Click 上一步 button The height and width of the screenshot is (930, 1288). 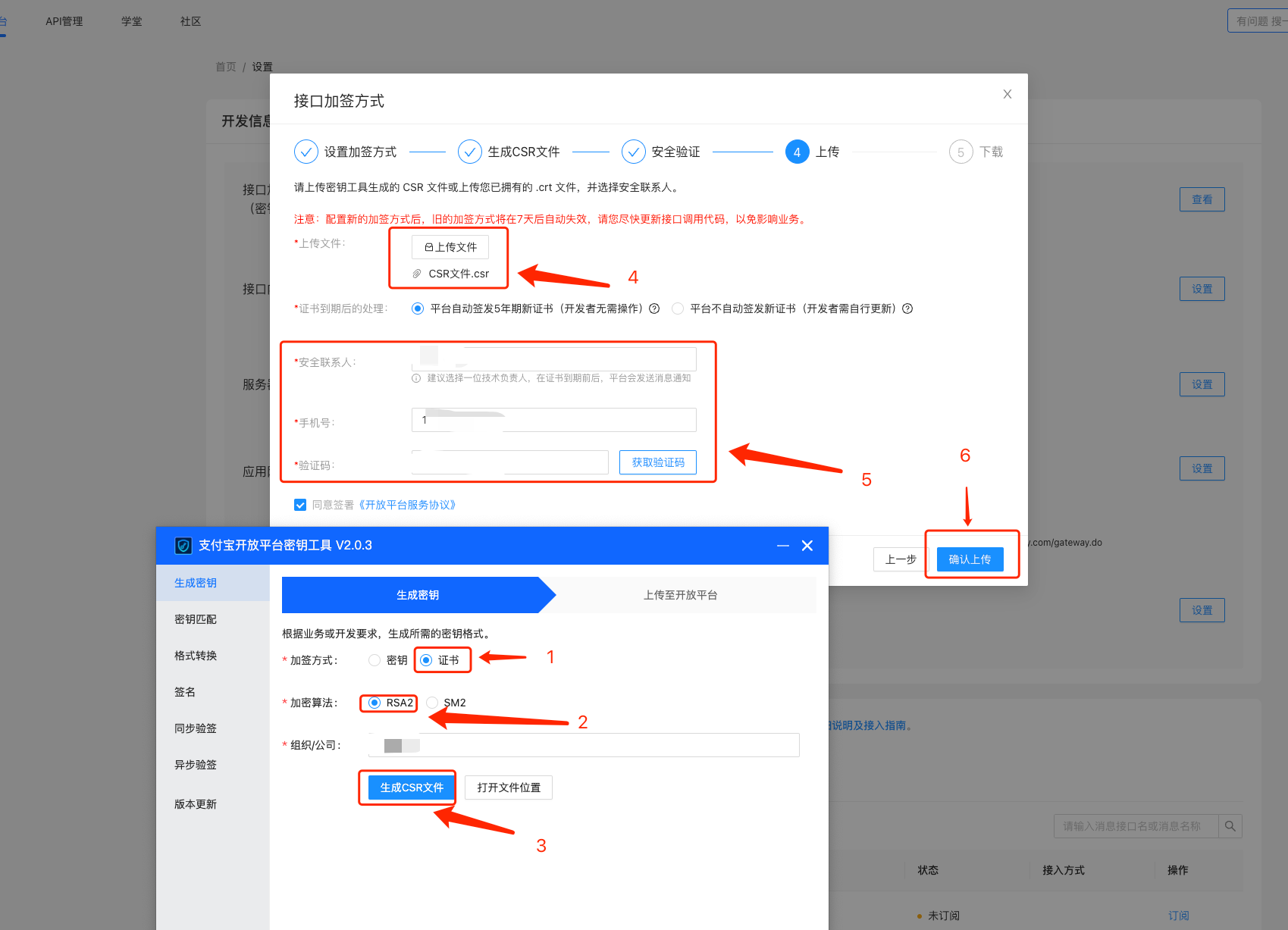(901, 559)
